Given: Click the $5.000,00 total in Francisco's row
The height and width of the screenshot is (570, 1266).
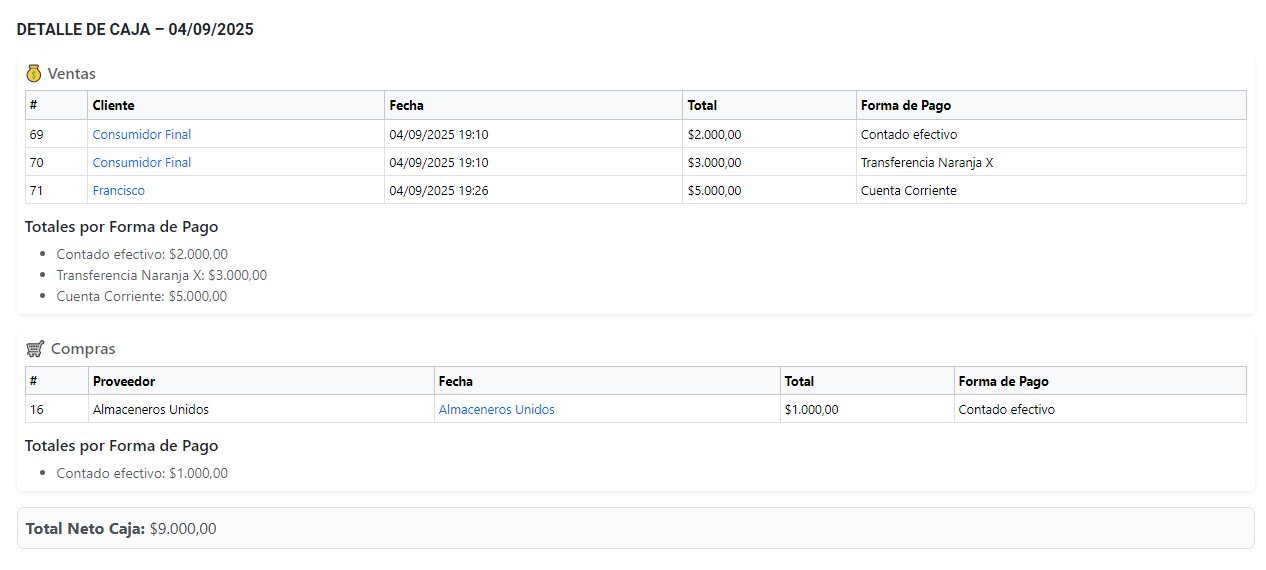Looking at the screenshot, I should (x=714, y=190).
